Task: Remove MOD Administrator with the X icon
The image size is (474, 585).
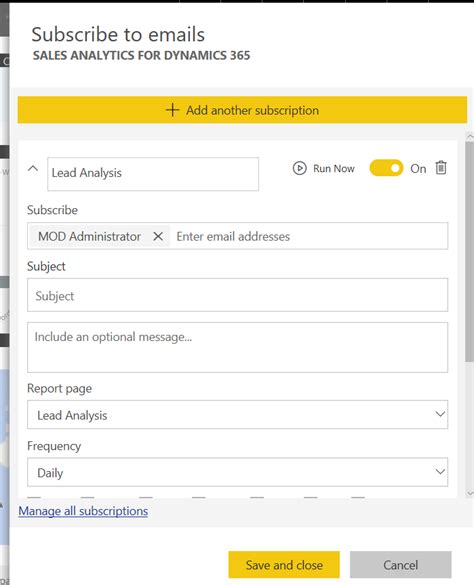Action: tap(158, 236)
